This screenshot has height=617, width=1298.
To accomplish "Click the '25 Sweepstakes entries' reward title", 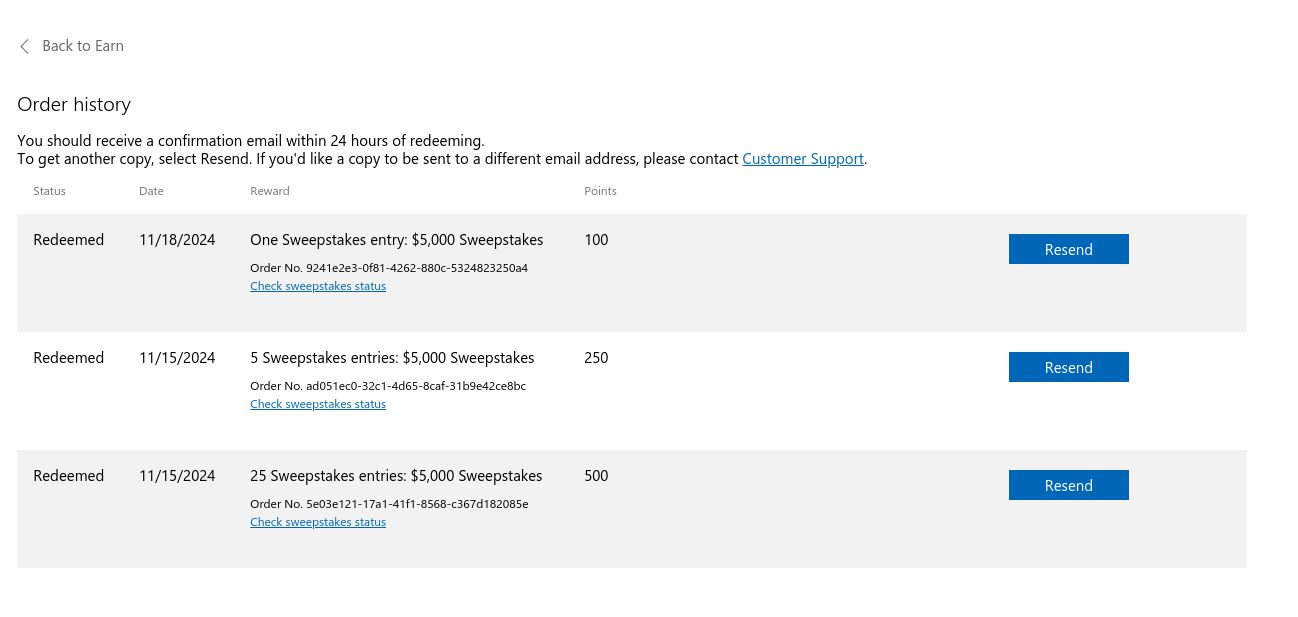I will pos(396,476).
